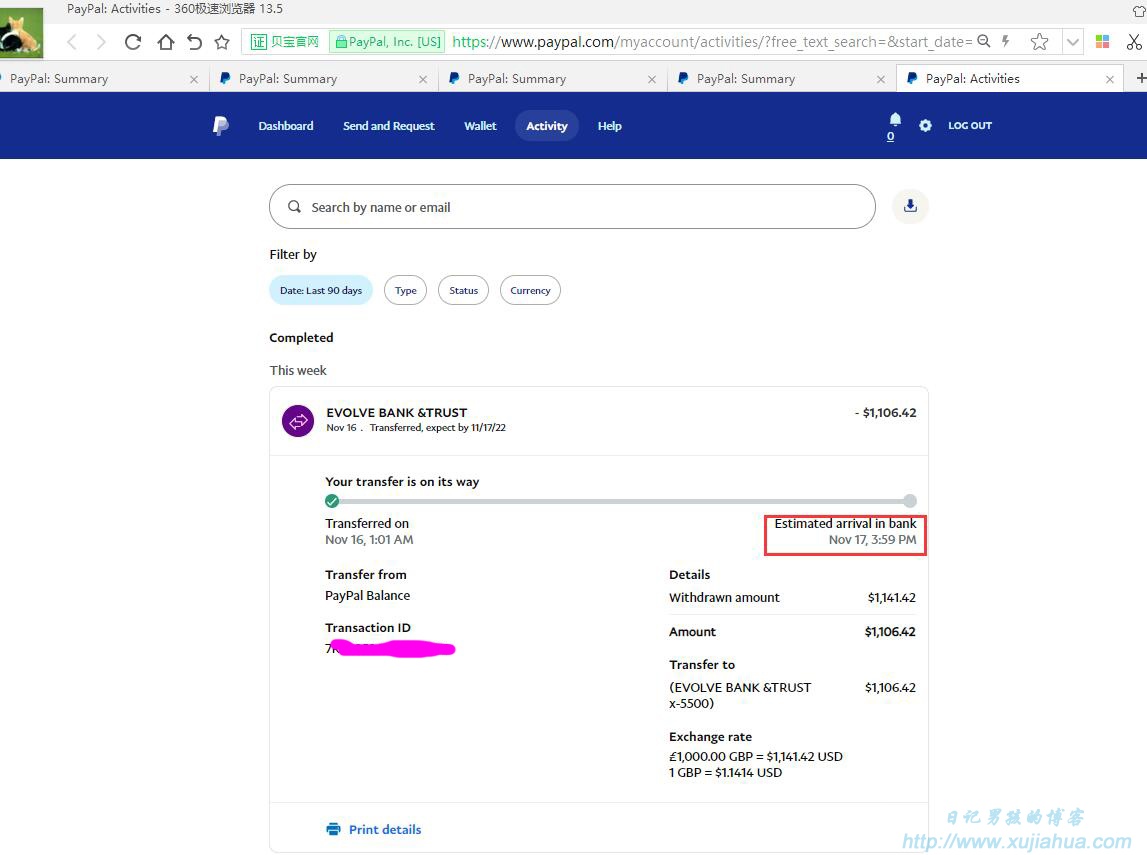1147x855 pixels.
Task: Click the browser undo/restore closed tab icon
Action: point(194,42)
